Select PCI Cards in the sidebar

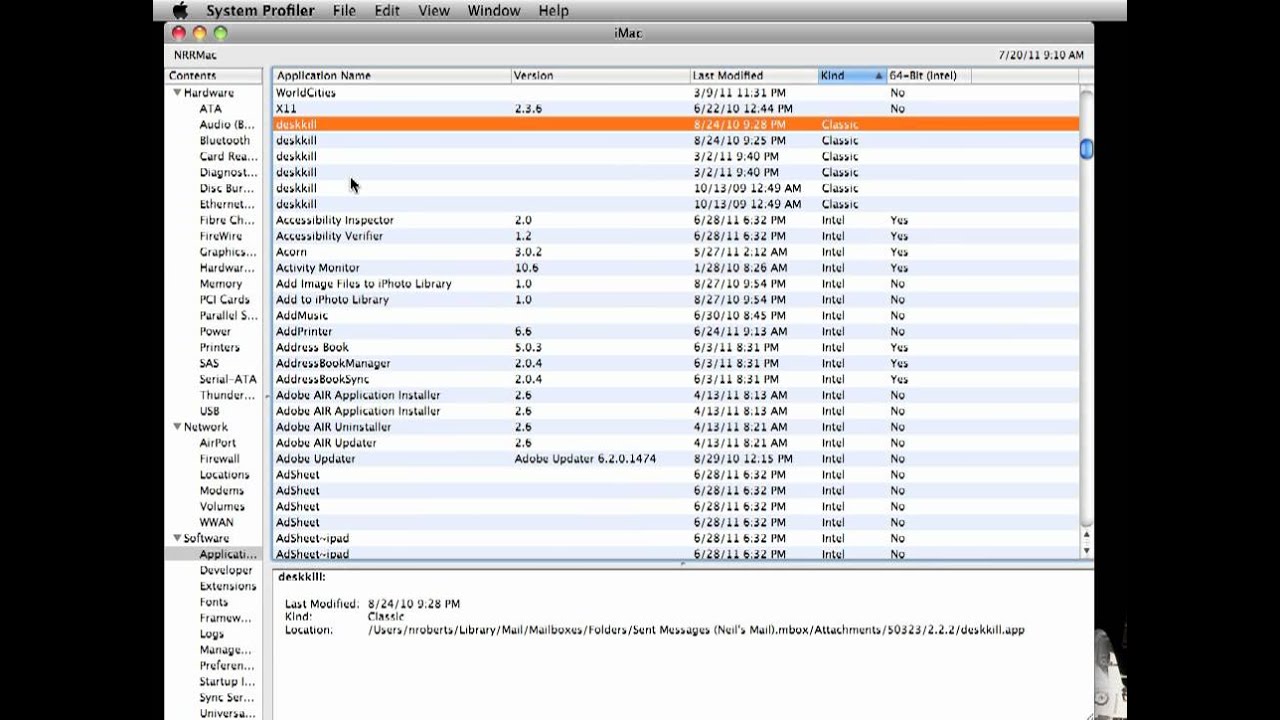pyautogui.click(x=224, y=299)
